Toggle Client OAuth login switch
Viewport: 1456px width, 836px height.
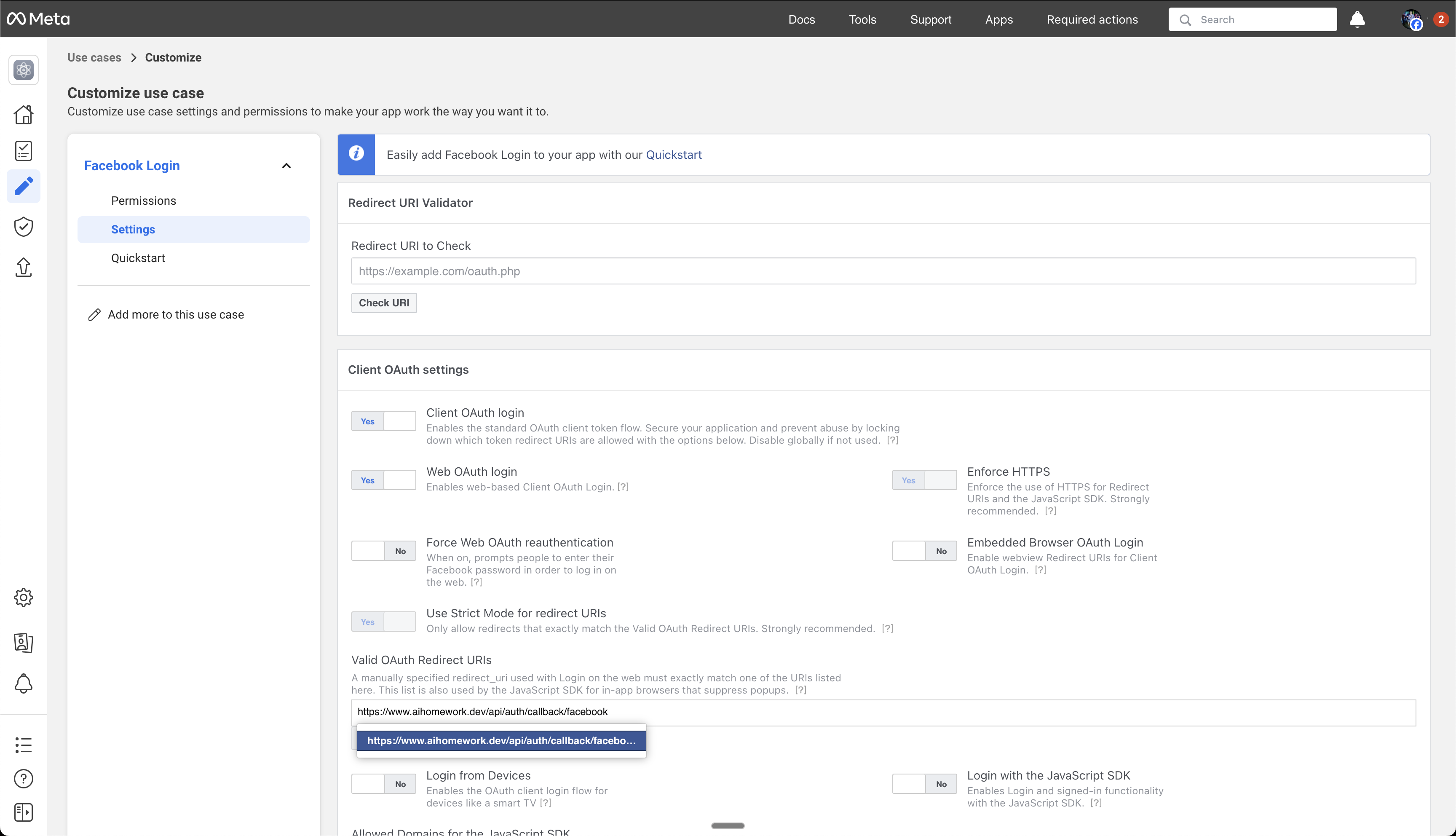pos(383,421)
